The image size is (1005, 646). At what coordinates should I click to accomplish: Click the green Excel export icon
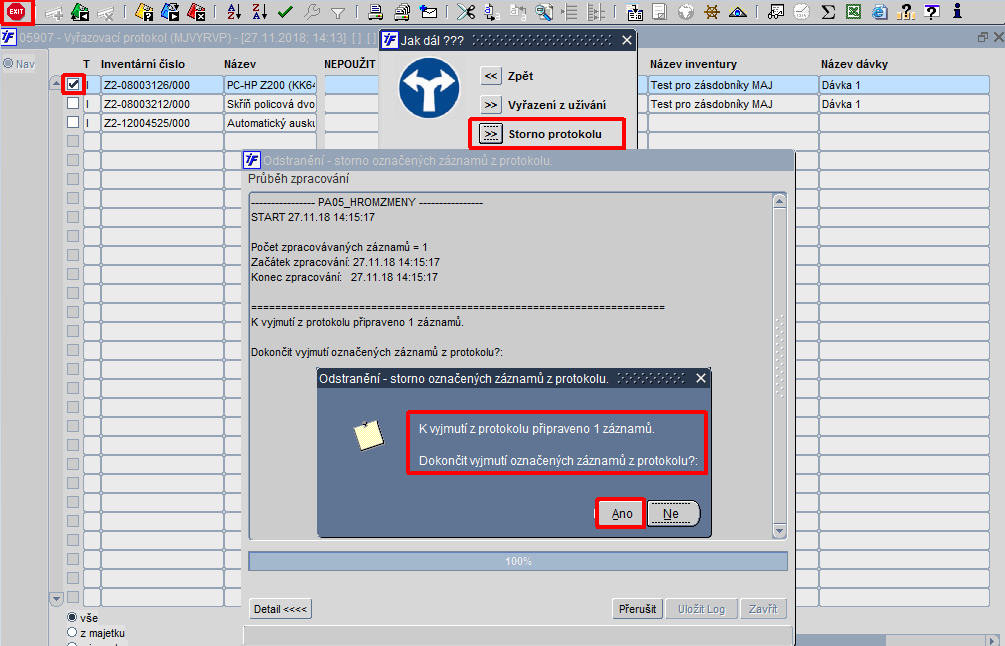853,12
